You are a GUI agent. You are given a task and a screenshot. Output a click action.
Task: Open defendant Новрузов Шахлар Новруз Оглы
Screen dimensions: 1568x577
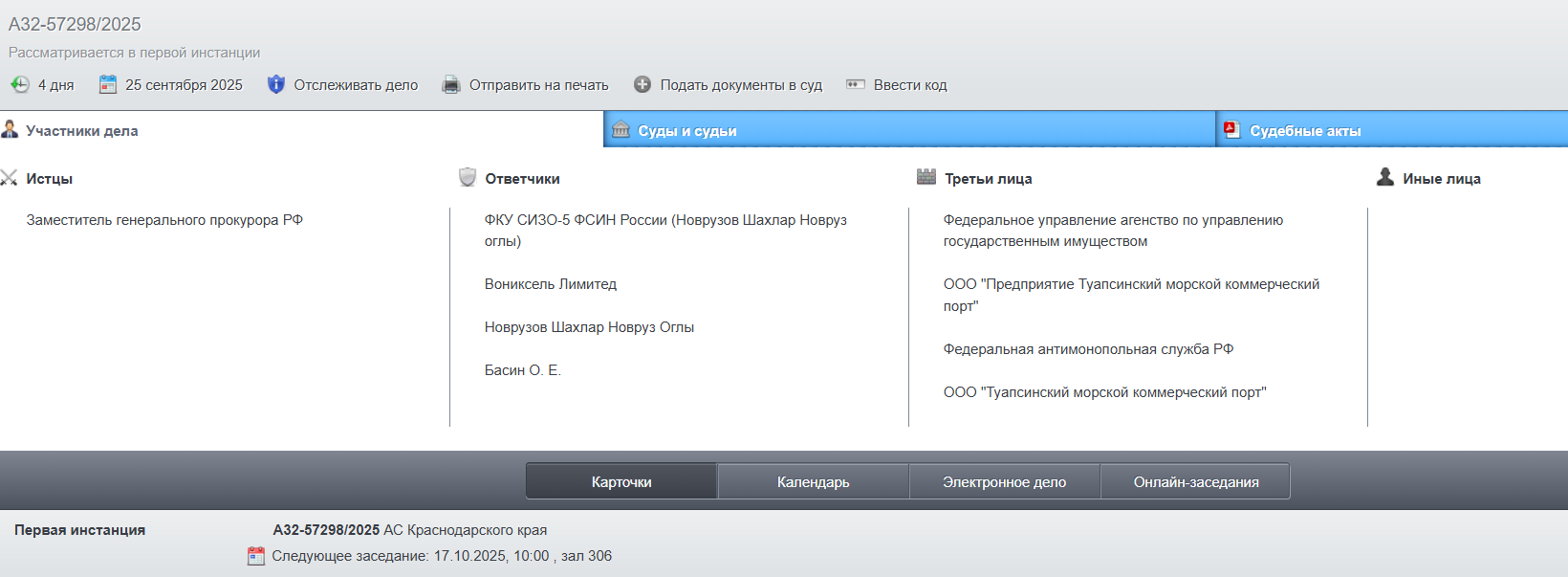click(589, 327)
